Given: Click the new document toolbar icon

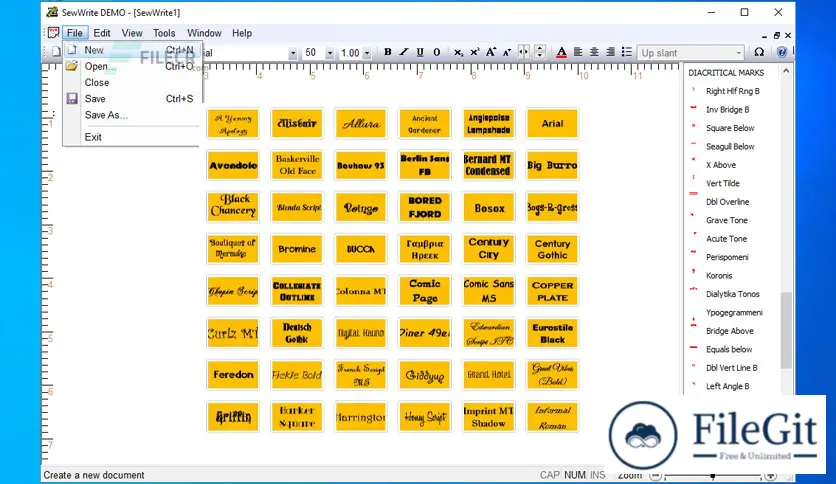Looking at the screenshot, I should (x=56, y=52).
